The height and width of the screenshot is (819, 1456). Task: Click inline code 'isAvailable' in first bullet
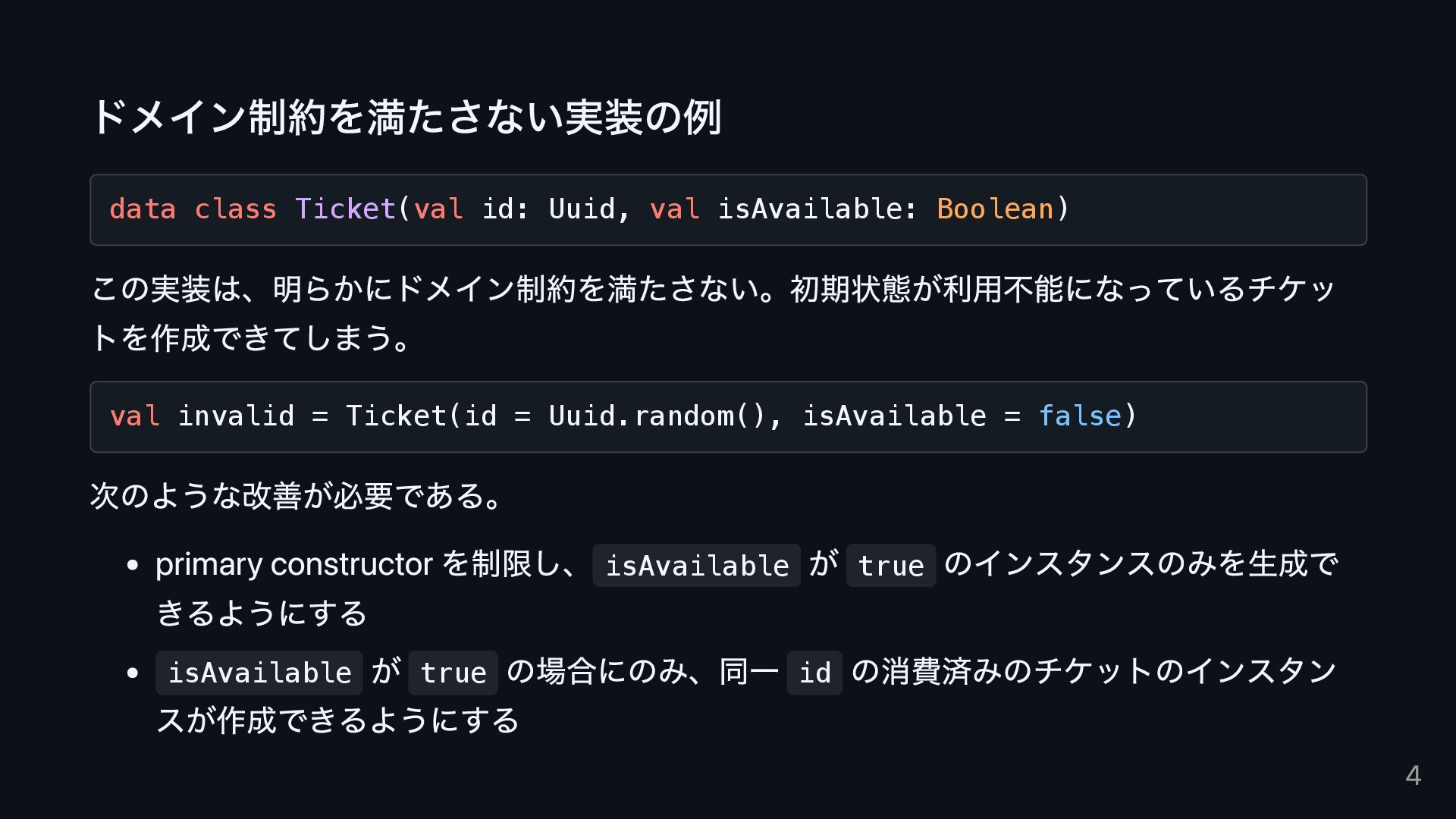point(697,566)
